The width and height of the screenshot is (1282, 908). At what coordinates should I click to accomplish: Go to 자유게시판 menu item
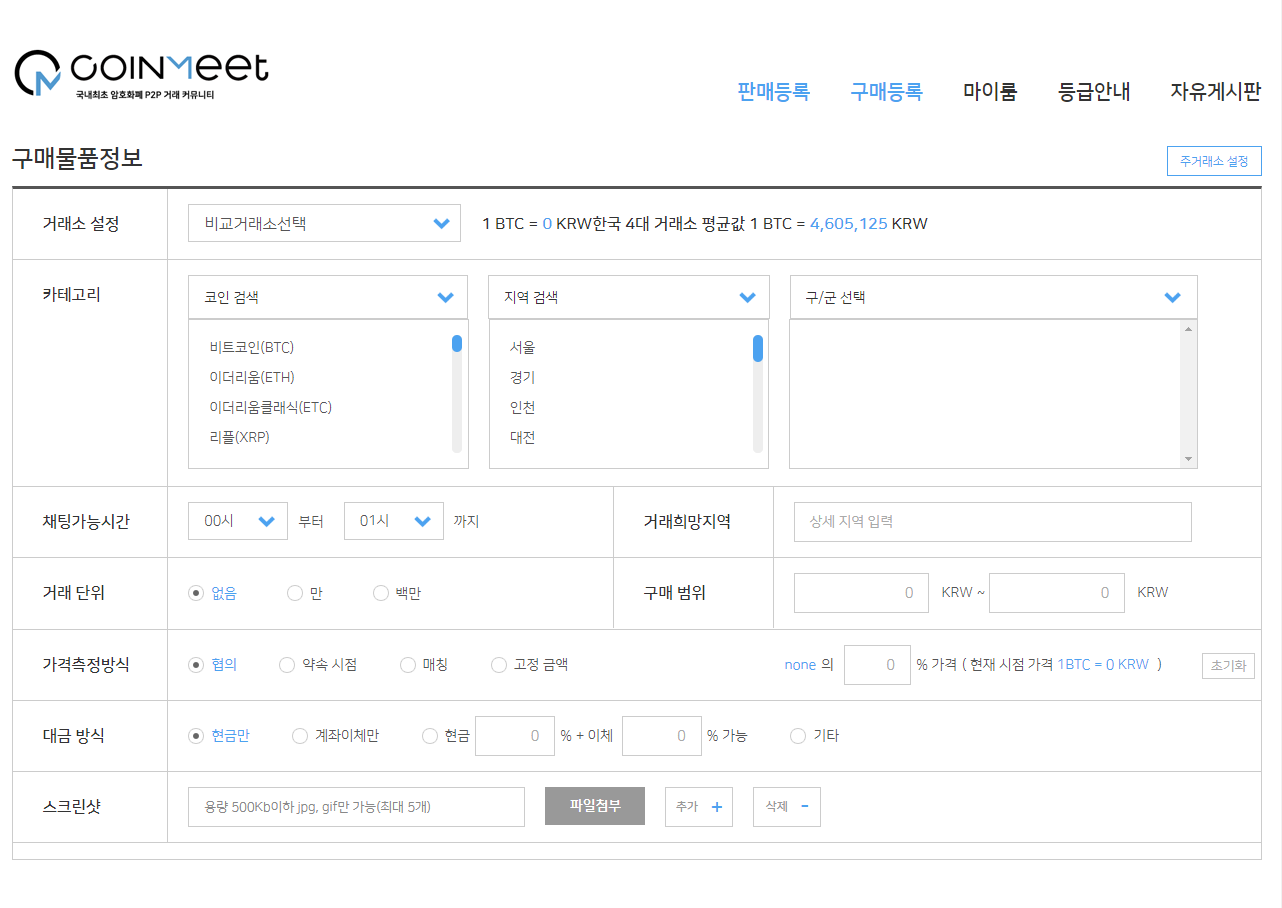point(1215,92)
